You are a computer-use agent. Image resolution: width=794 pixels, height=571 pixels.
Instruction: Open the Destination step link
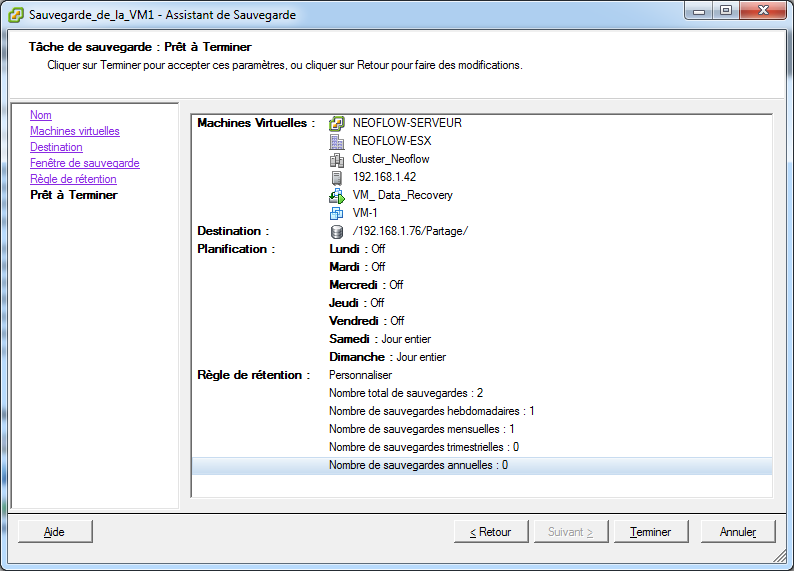(56, 147)
